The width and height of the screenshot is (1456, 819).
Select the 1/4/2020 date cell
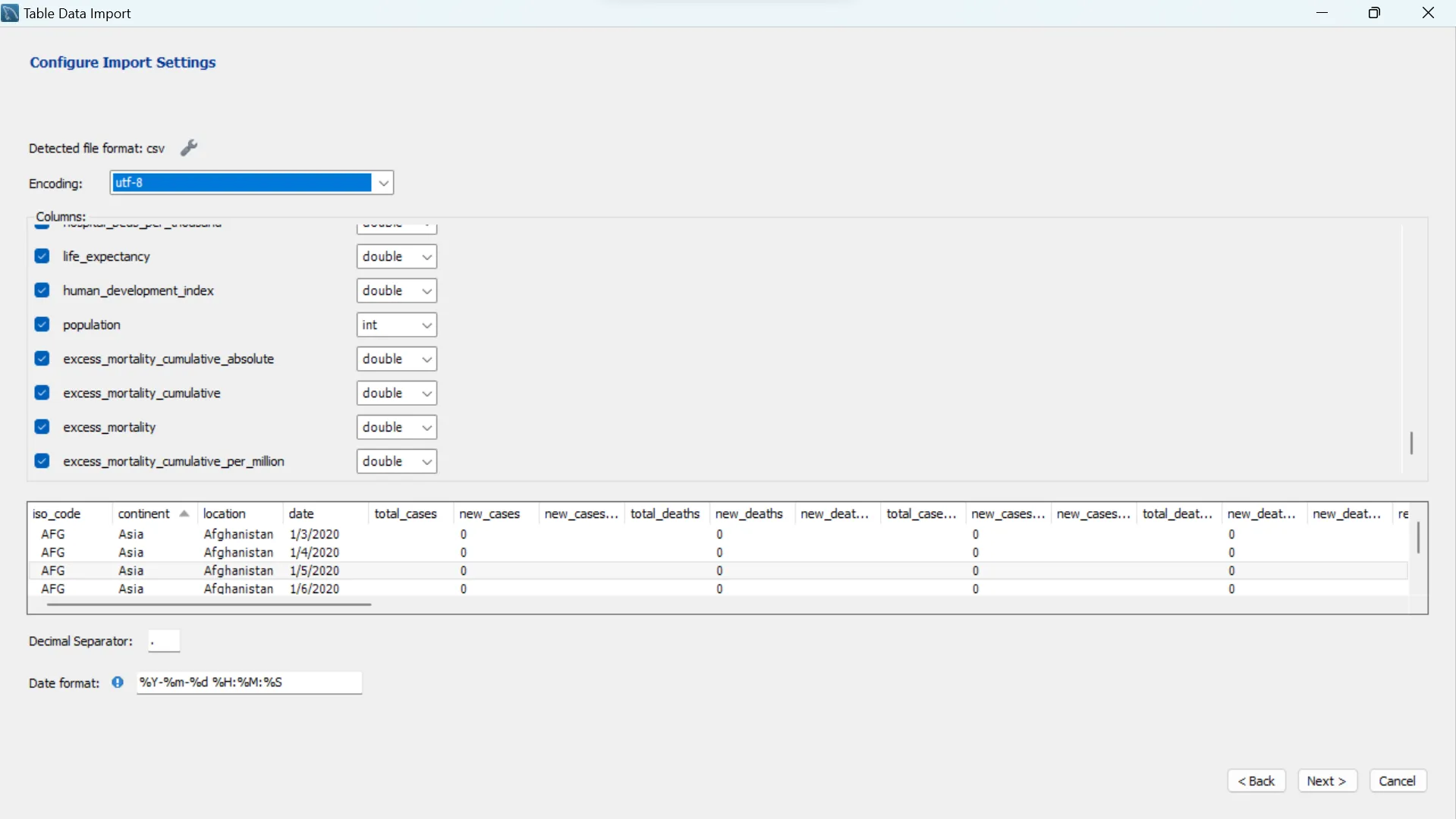point(314,553)
